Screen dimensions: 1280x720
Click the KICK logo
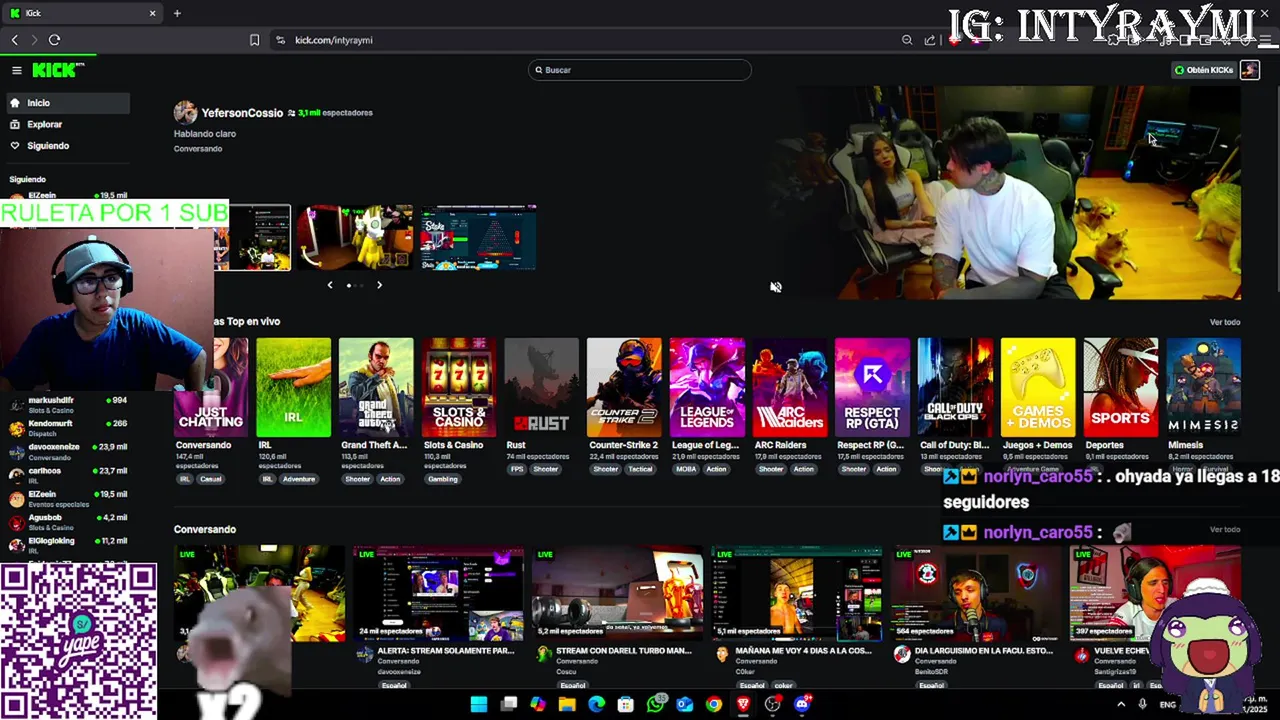57,70
